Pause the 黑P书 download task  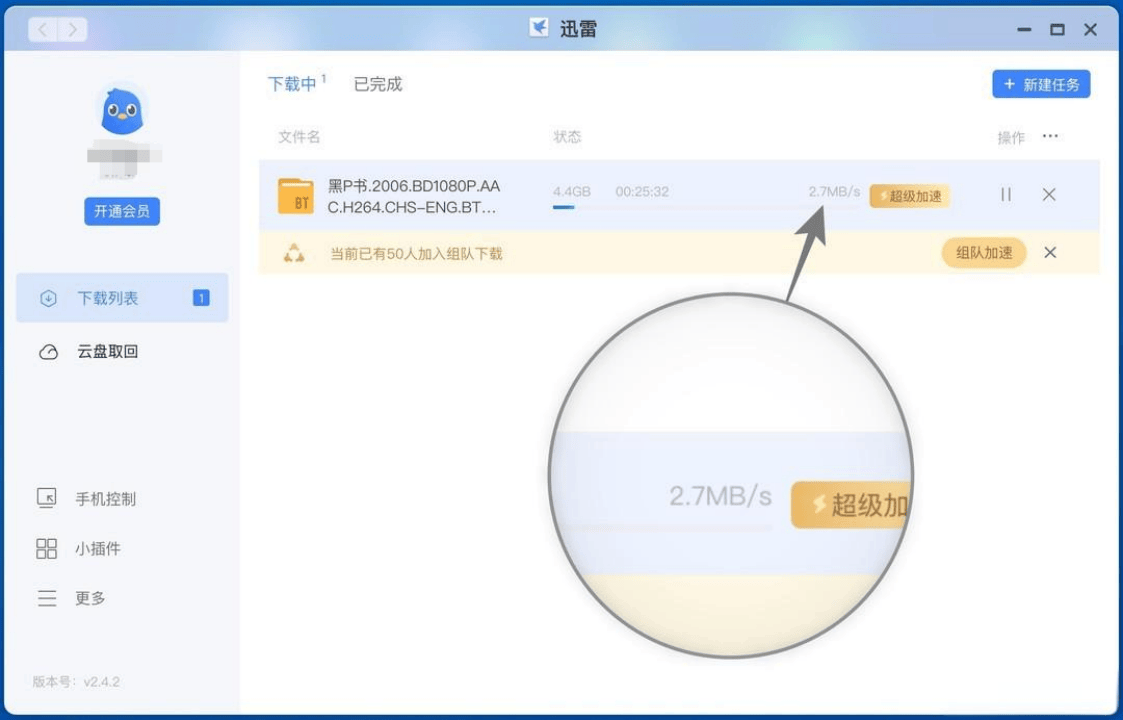coord(1006,194)
